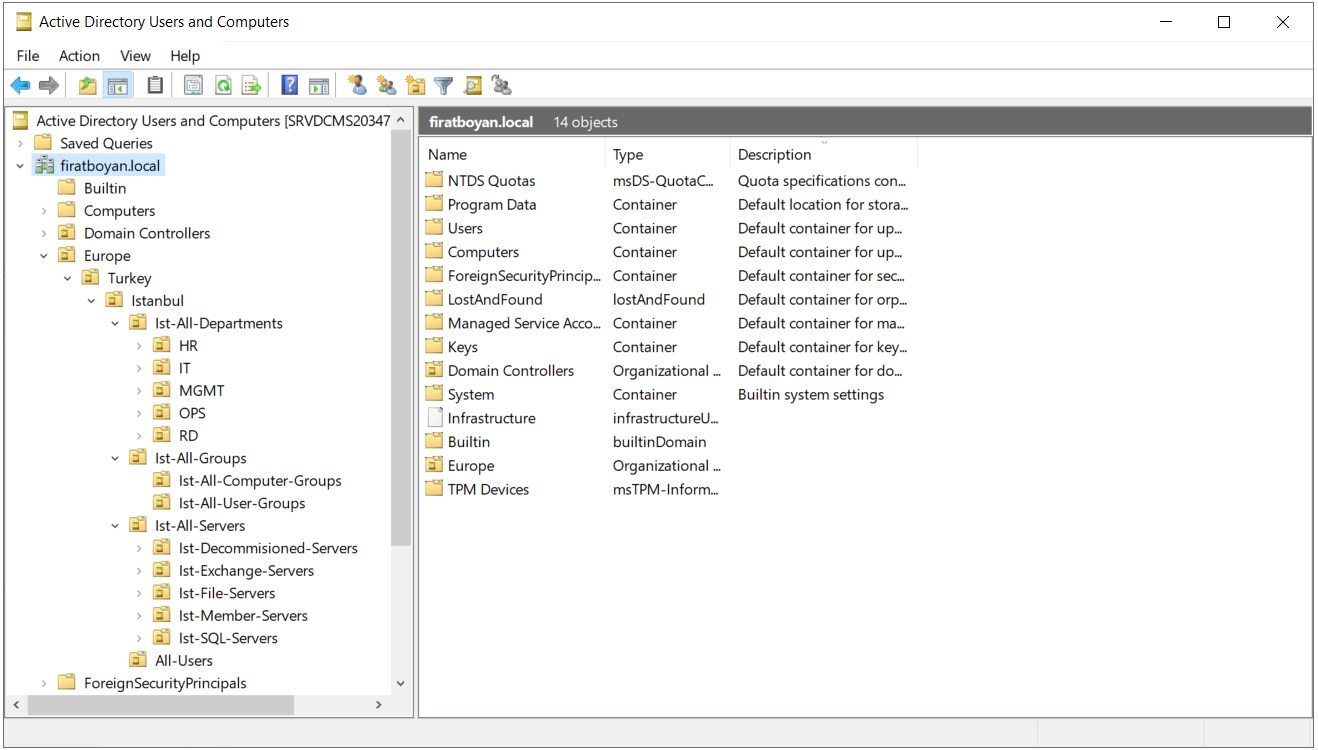Select Ist-All-Computer-Groups in tree
Viewport: 1318px width, 750px height.
click(260, 481)
